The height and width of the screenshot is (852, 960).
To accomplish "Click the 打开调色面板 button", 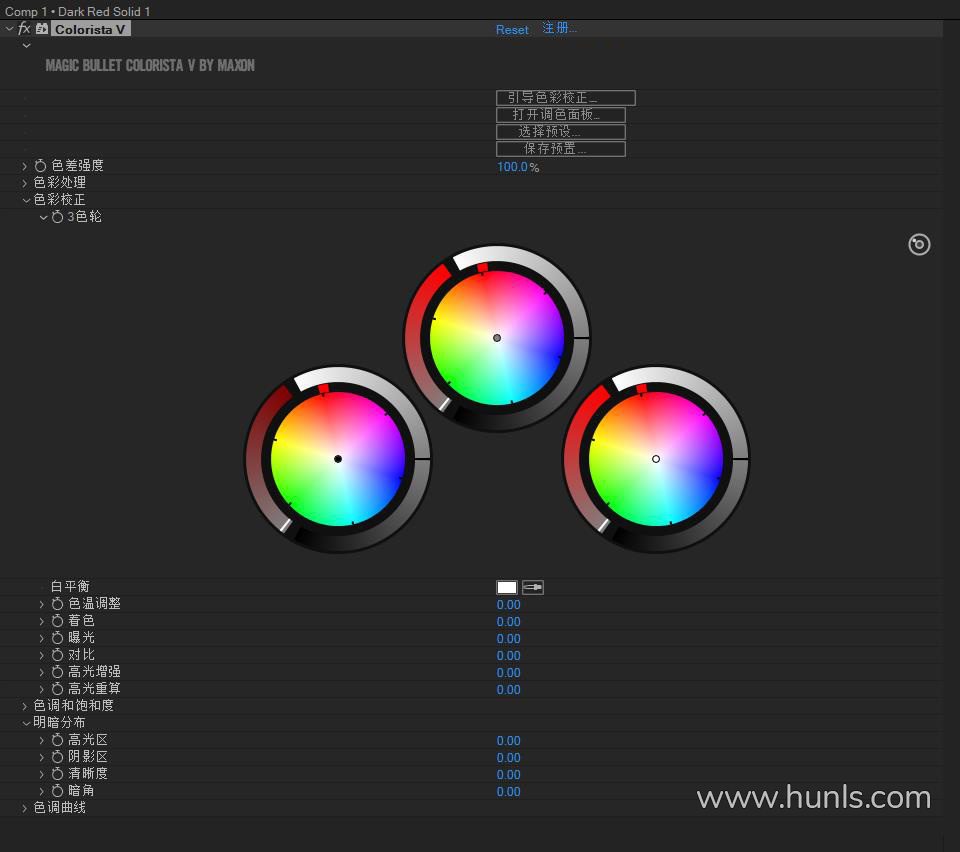I will [x=560, y=115].
